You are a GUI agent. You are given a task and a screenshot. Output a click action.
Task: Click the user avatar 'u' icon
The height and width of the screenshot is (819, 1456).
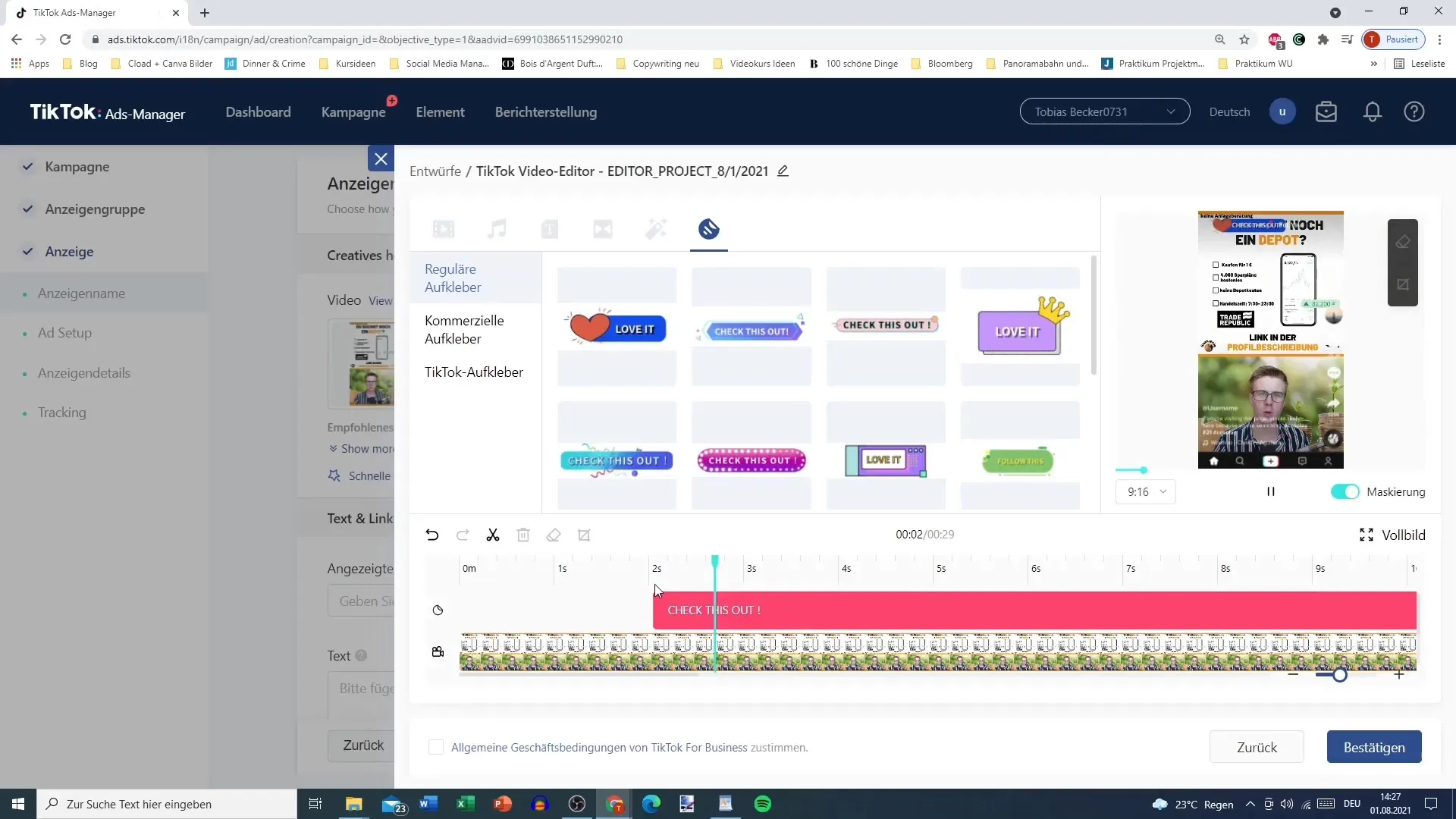1282,112
